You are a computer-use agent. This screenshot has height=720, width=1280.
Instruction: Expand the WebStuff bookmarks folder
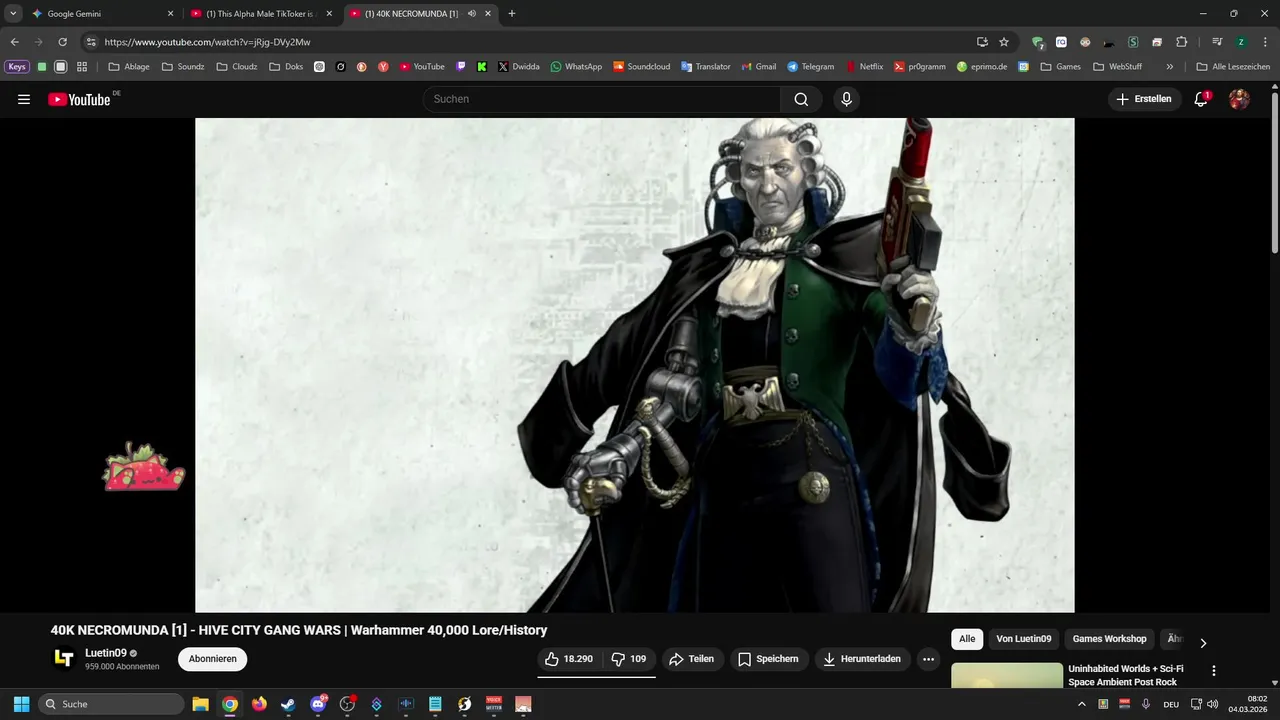(x=1117, y=67)
